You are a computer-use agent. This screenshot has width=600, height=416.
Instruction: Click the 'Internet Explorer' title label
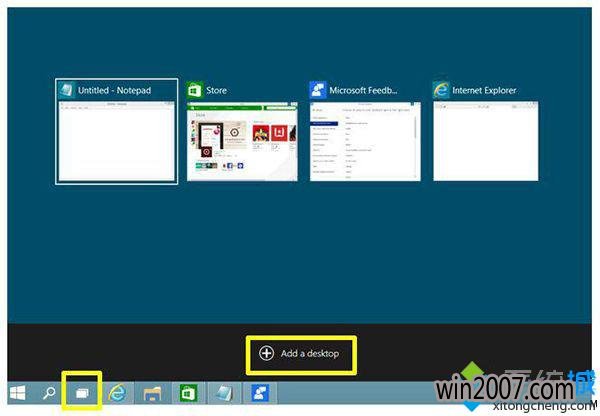pos(484,91)
